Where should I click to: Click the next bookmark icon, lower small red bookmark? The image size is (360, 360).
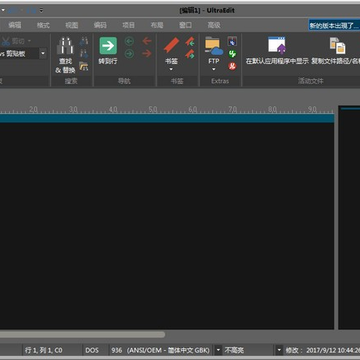190,54
